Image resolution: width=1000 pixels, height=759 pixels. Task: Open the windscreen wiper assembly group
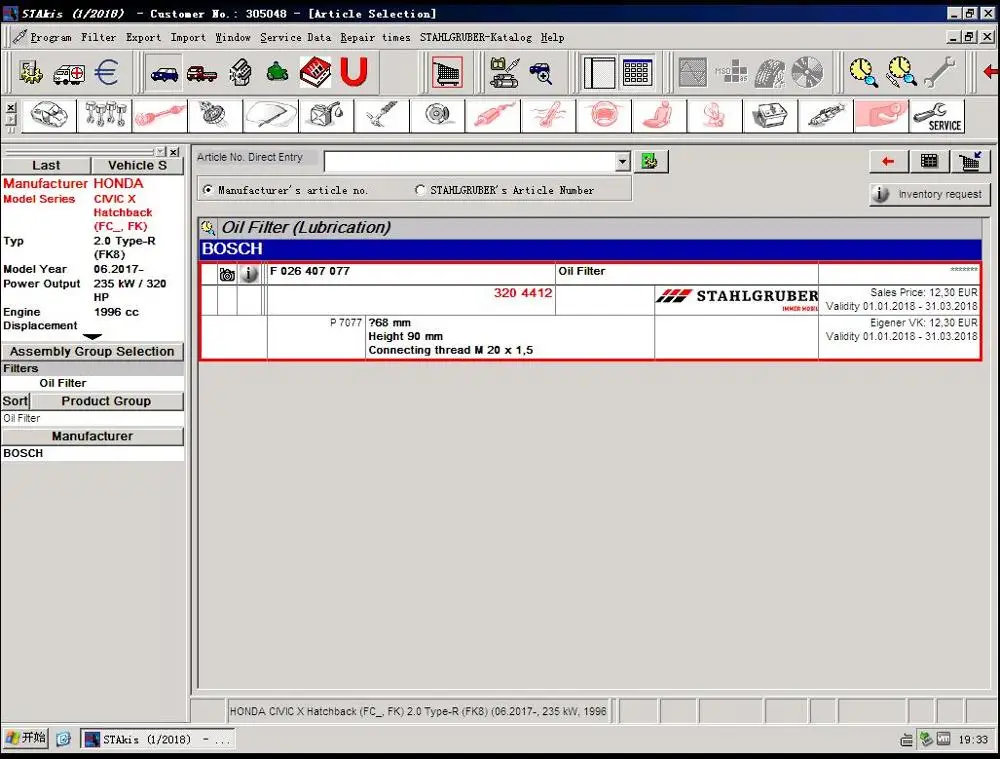click(x=271, y=116)
